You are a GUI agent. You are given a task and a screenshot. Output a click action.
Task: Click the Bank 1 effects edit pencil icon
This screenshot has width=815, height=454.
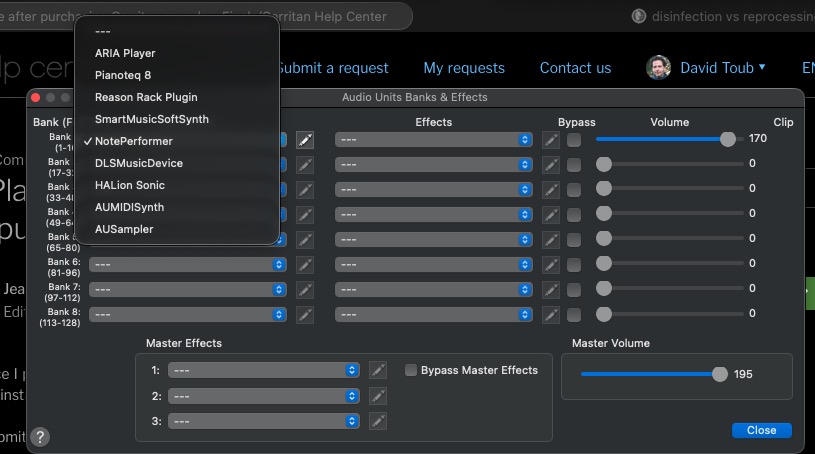[x=551, y=139]
